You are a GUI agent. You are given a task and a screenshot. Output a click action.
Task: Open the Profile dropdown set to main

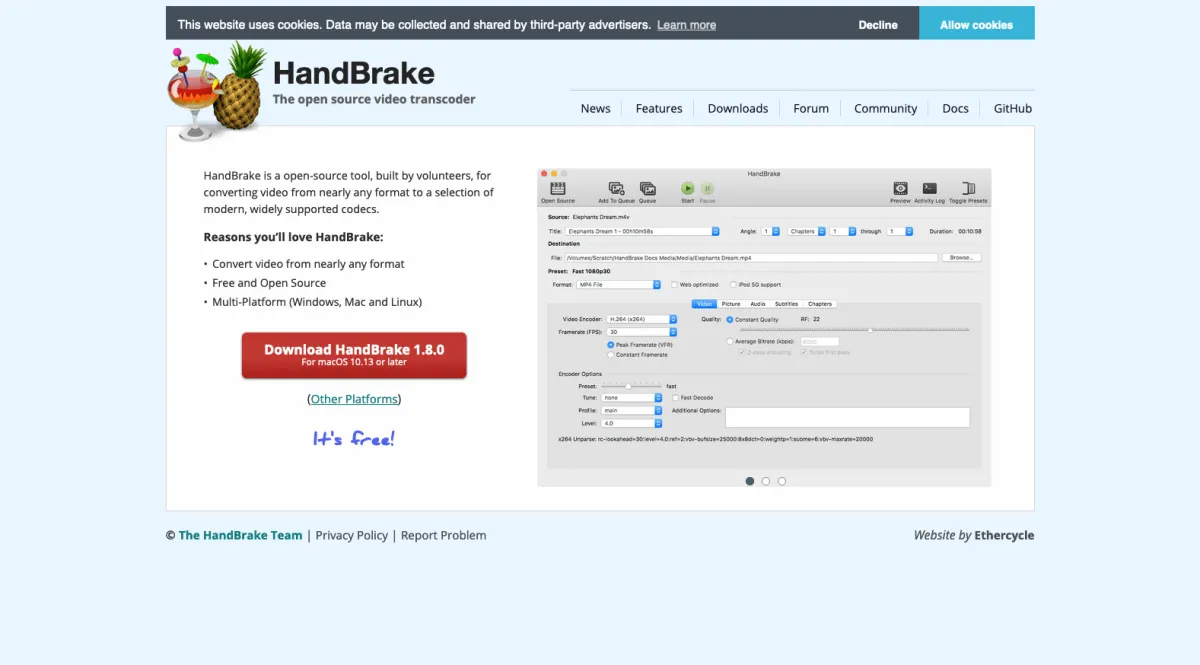(x=632, y=410)
